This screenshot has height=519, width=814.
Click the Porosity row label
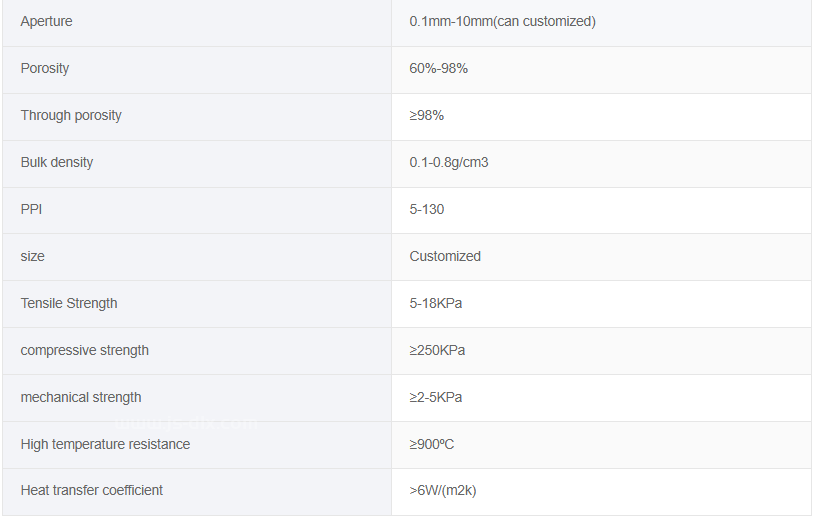(x=45, y=69)
